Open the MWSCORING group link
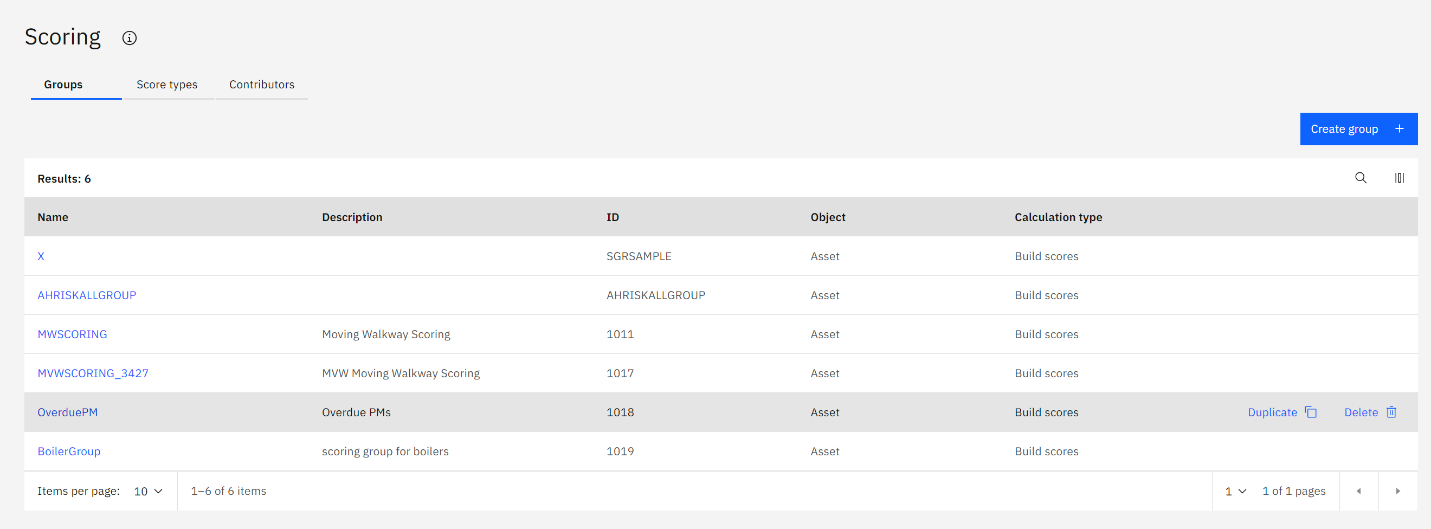 (72, 334)
